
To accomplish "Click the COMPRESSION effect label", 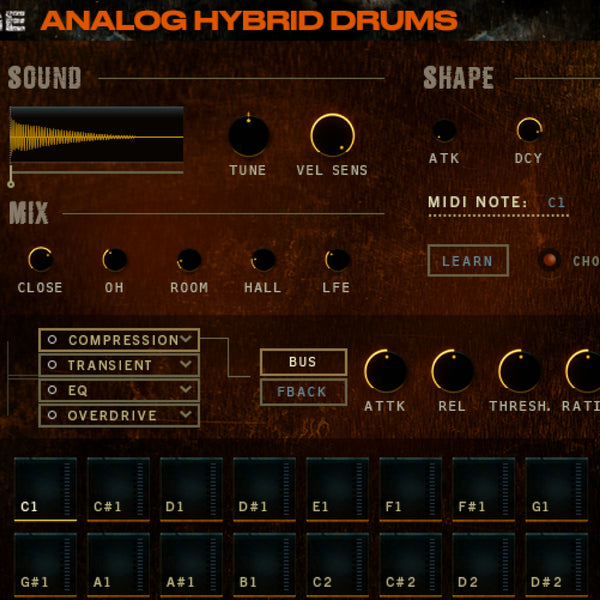I will tap(124, 340).
